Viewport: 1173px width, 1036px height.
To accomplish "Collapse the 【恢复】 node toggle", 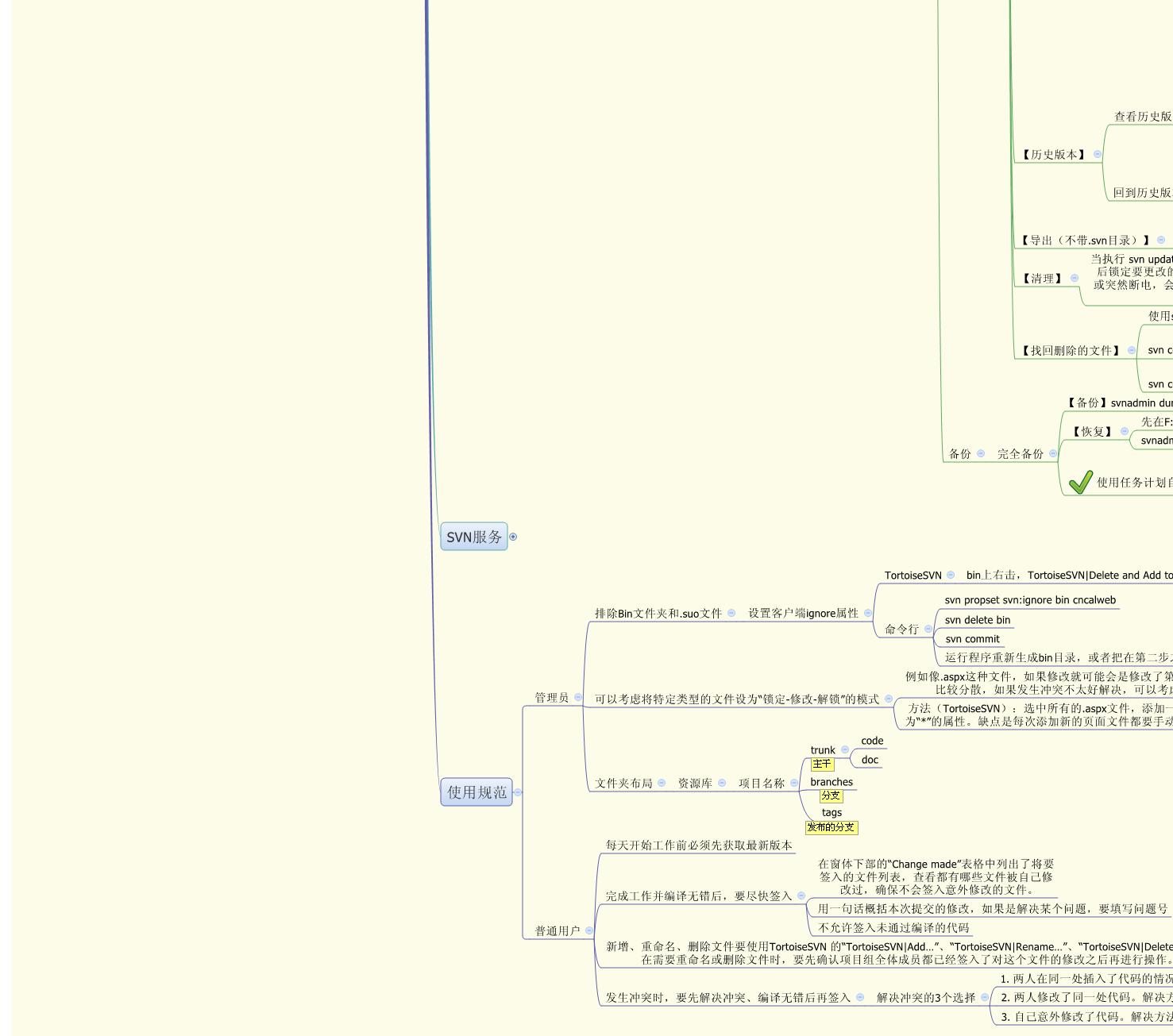I will point(1124,431).
